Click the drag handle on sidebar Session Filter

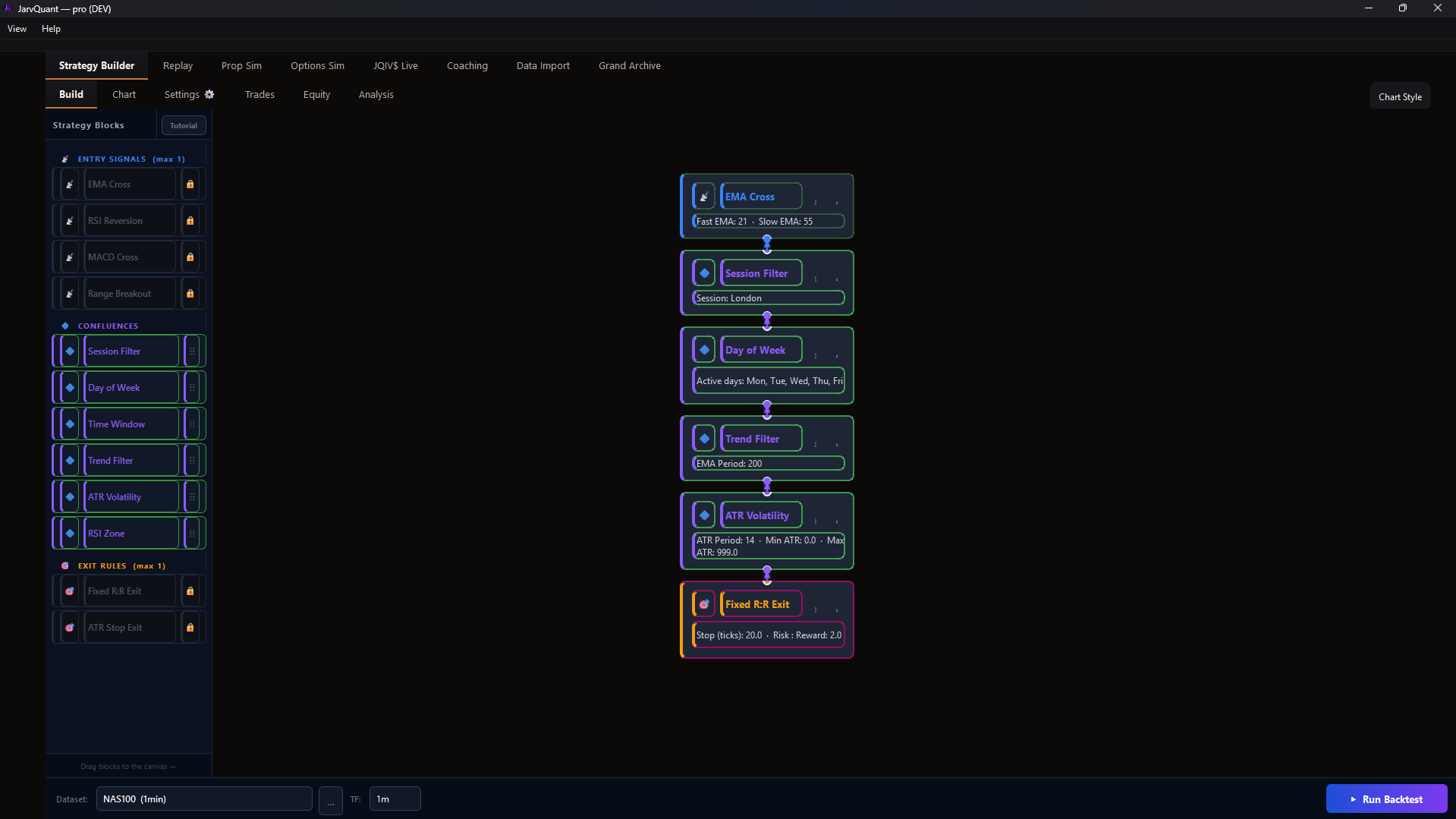[x=192, y=351]
